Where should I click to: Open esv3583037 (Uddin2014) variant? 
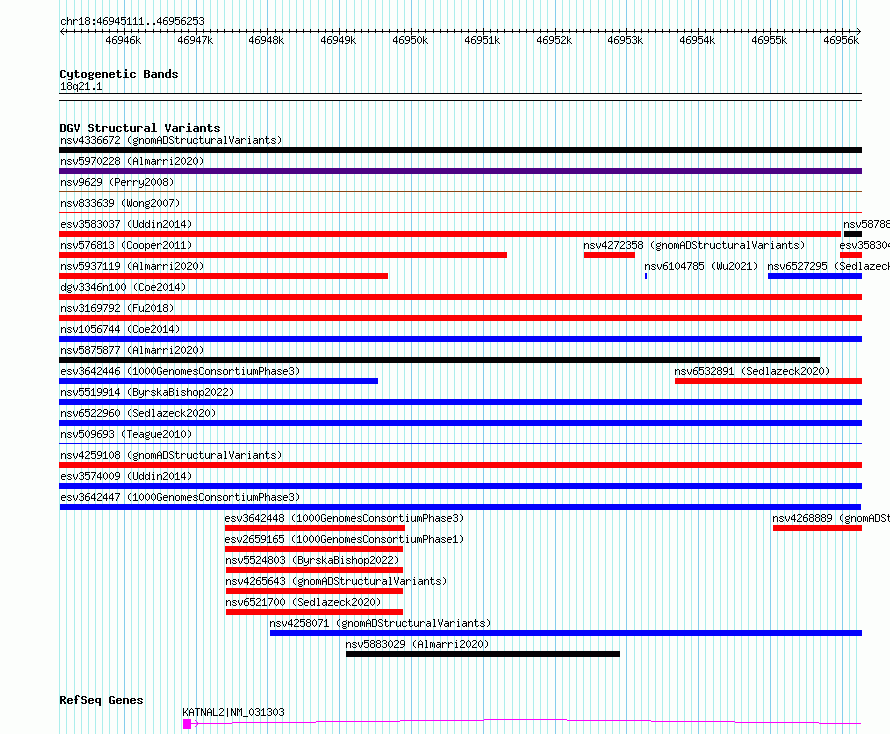coord(126,224)
